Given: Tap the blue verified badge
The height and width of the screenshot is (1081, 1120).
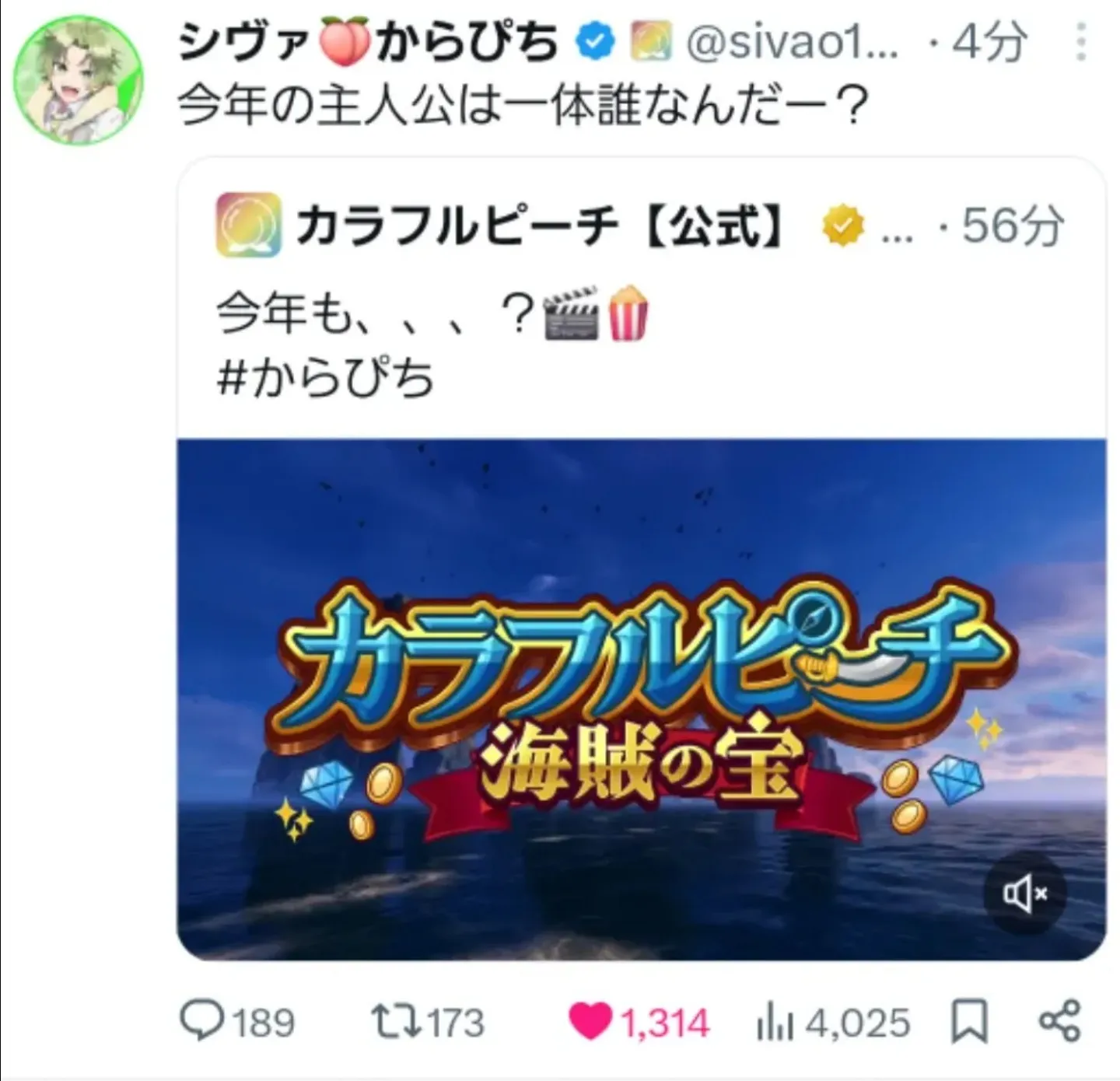Looking at the screenshot, I should pyautogui.click(x=595, y=42).
